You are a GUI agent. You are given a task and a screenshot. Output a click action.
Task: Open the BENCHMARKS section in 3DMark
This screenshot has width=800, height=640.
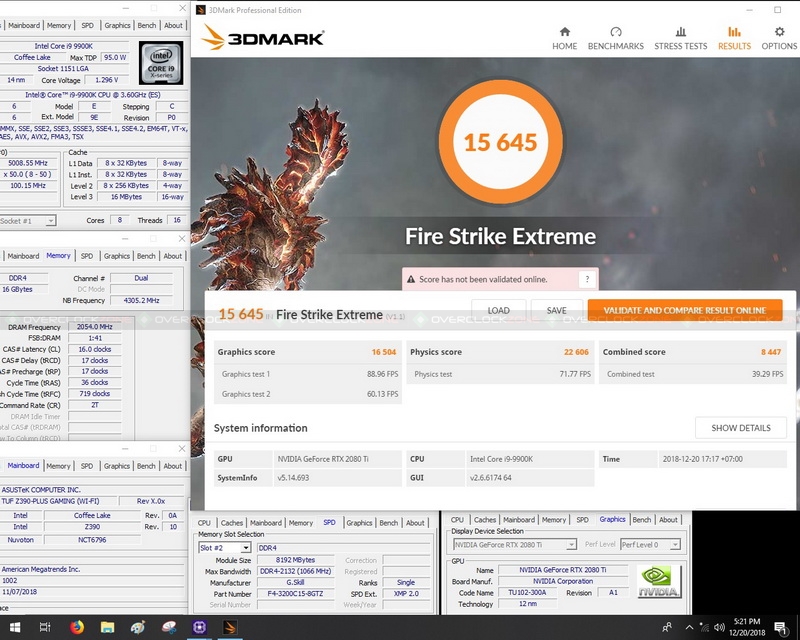click(x=615, y=38)
